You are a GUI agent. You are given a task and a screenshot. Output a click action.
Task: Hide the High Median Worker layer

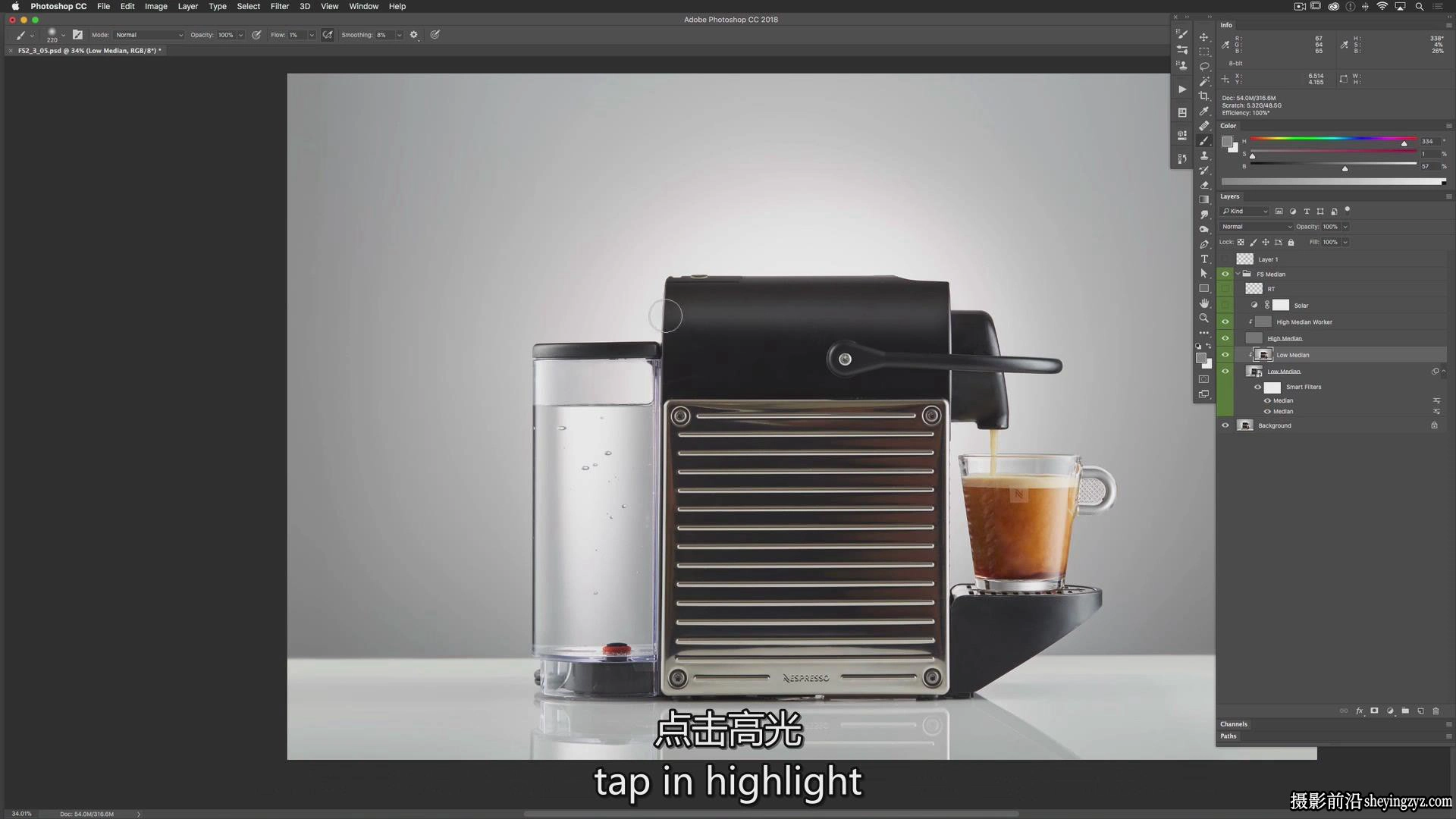1225,322
